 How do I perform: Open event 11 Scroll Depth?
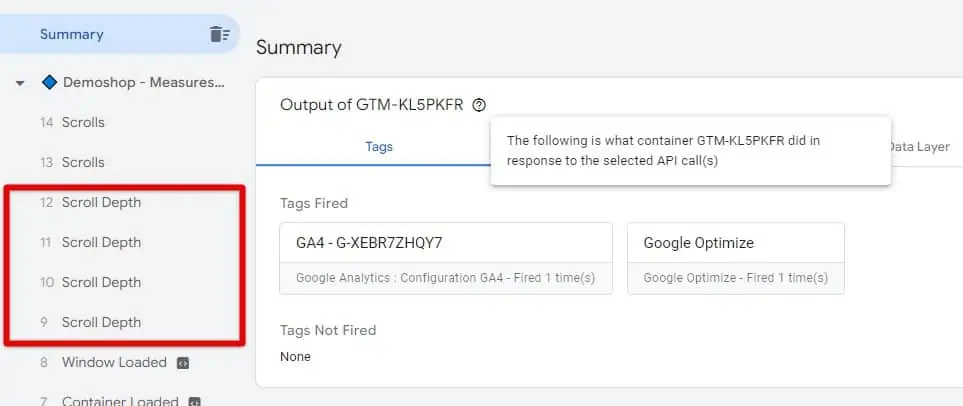(x=101, y=242)
